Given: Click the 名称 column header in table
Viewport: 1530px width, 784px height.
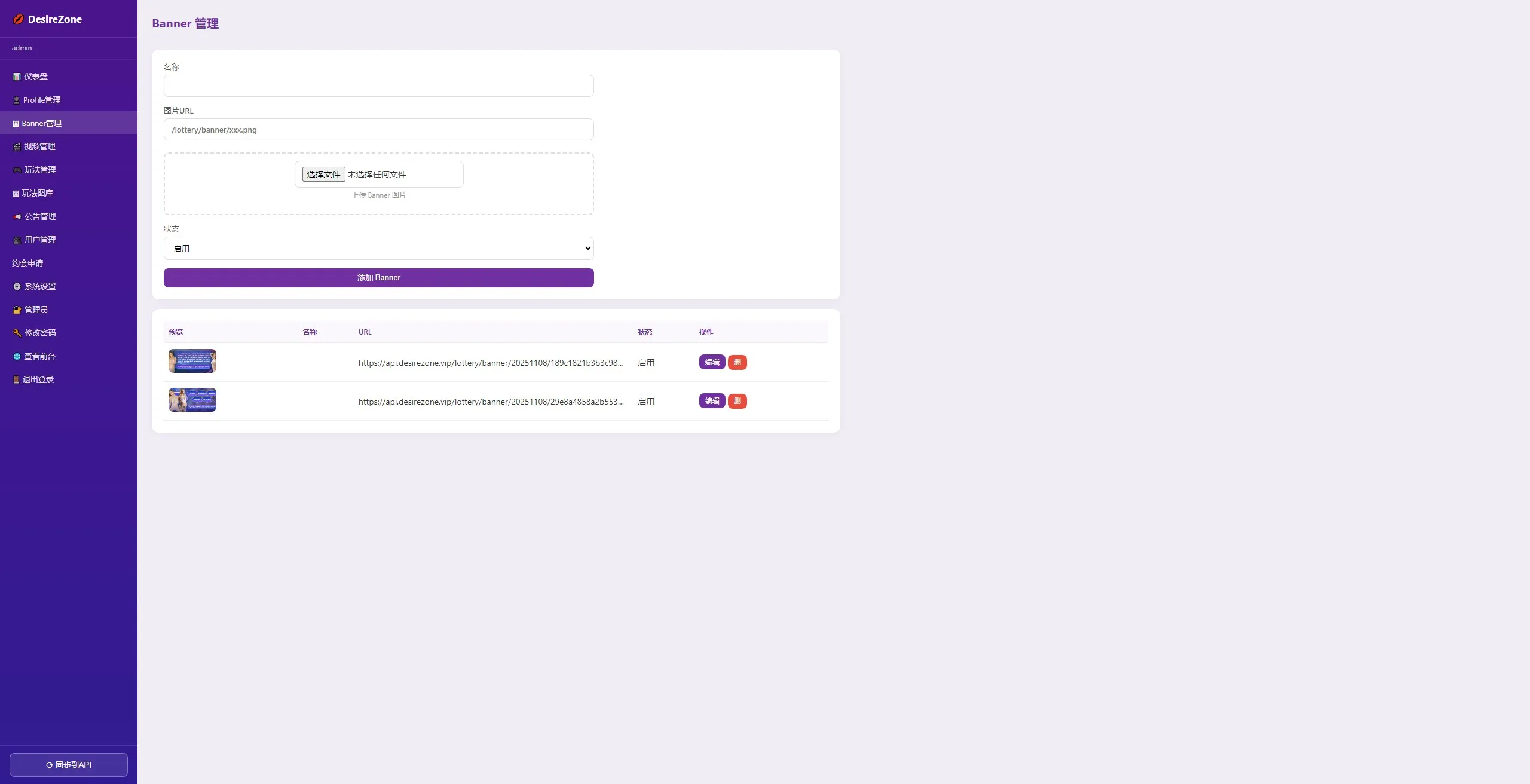Looking at the screenshot, I should point(310,332).
